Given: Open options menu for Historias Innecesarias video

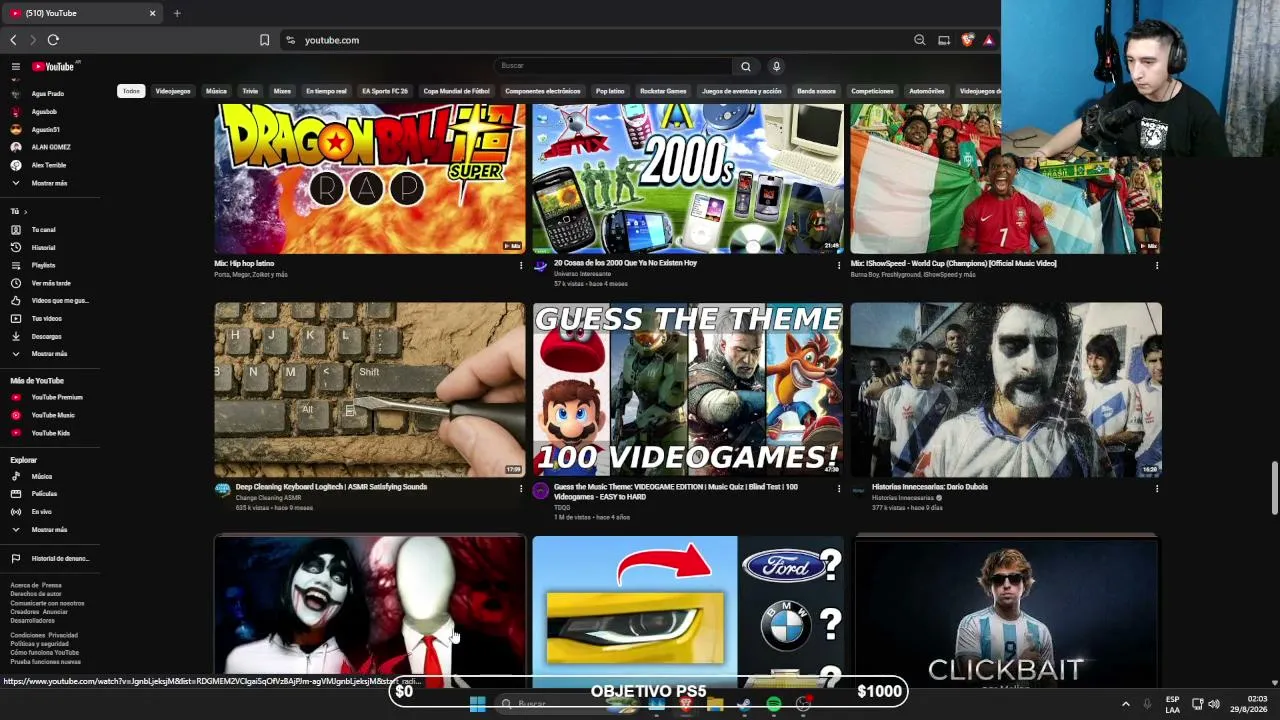Looking at the screenshot, I should [x=1156, y=489].
